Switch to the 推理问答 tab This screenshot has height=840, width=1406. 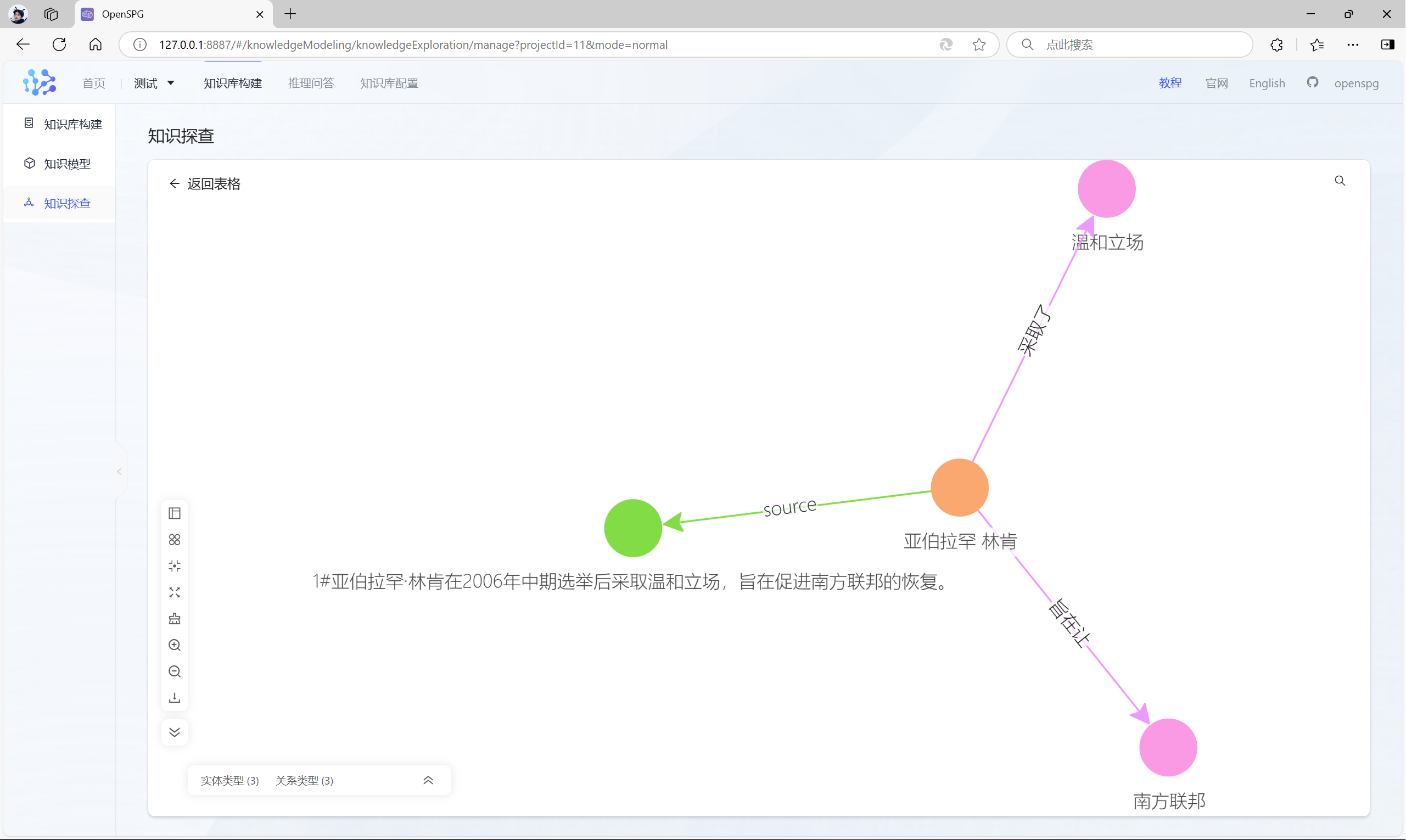point(311,83)
